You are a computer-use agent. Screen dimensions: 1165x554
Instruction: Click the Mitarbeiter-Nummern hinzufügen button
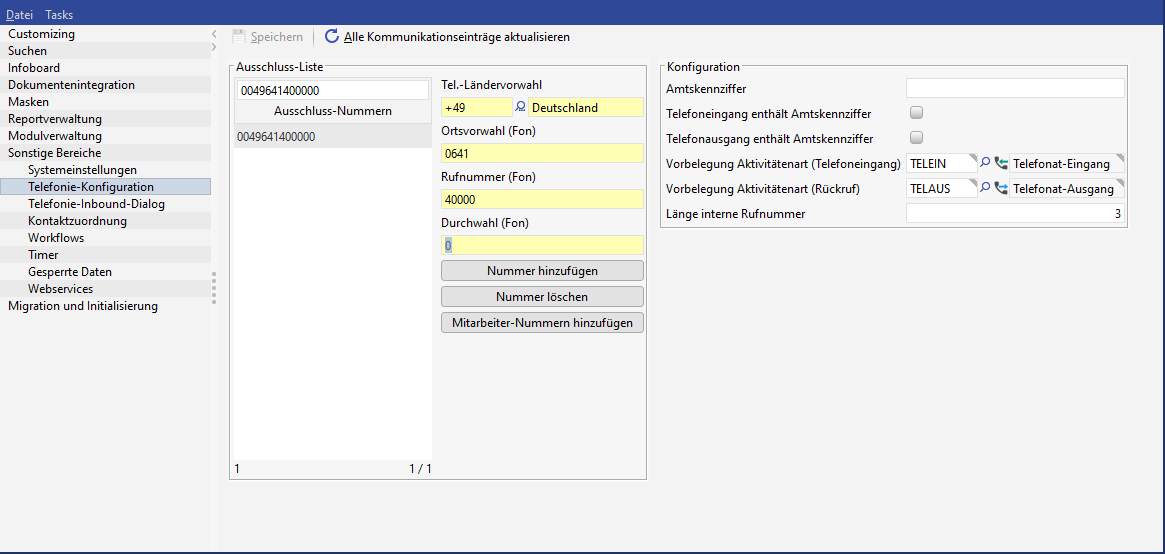[542, 322]
